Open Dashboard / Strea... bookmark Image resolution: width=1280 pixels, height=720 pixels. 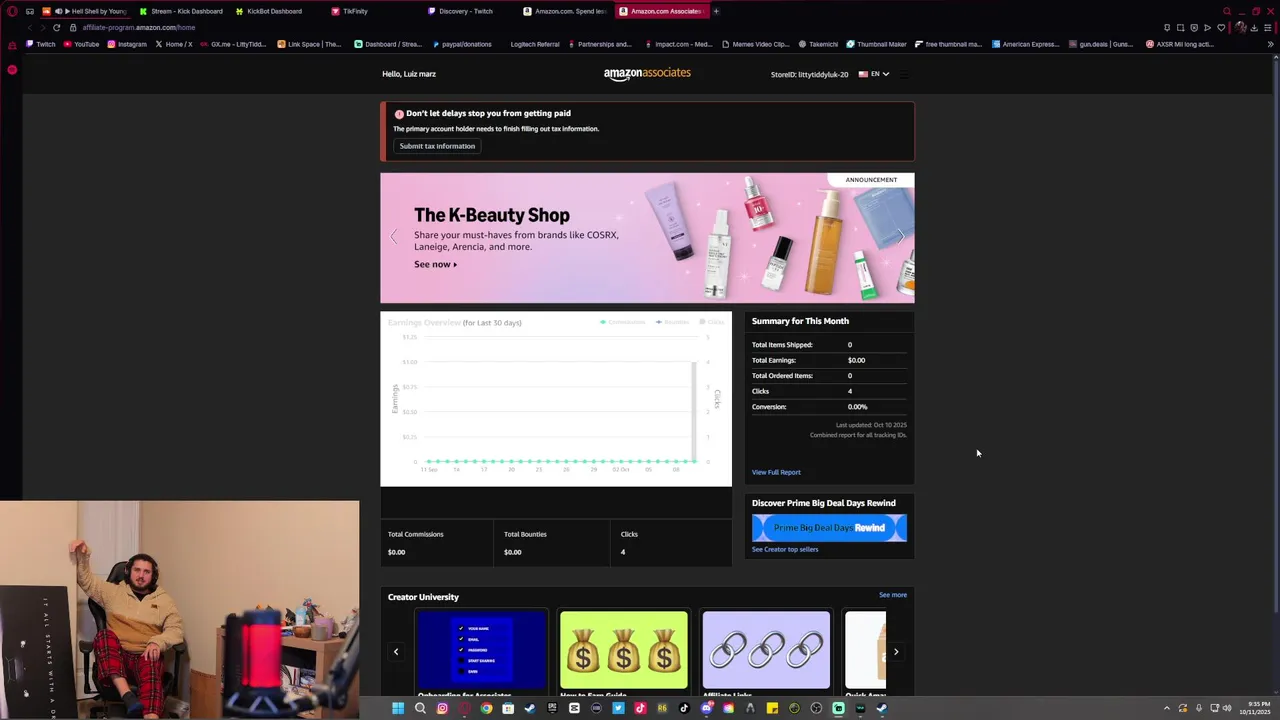pyautogui.click(x=388, y=44)
